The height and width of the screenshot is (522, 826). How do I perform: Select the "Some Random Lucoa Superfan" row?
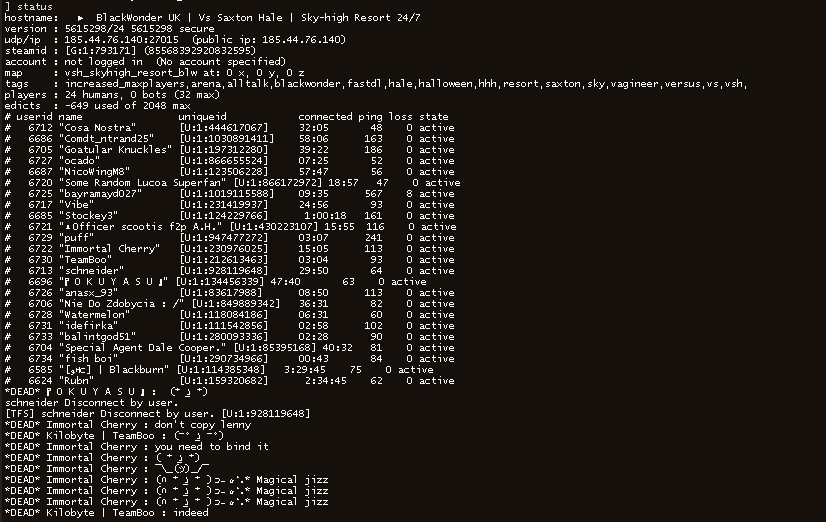click(x=232, y=183)
